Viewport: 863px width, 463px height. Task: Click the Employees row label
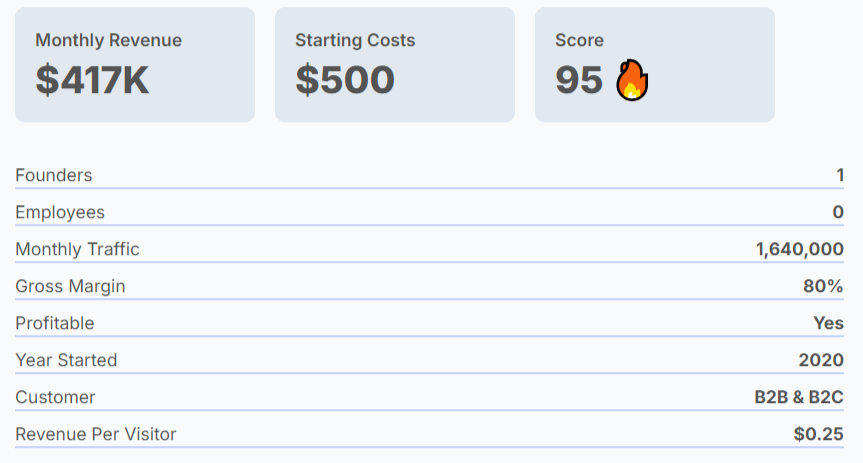pos(60,212)
